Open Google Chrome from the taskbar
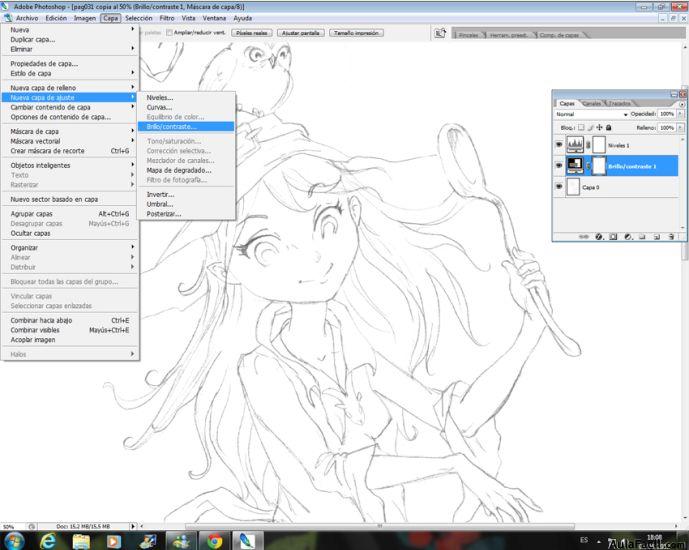 coord(214,541)
